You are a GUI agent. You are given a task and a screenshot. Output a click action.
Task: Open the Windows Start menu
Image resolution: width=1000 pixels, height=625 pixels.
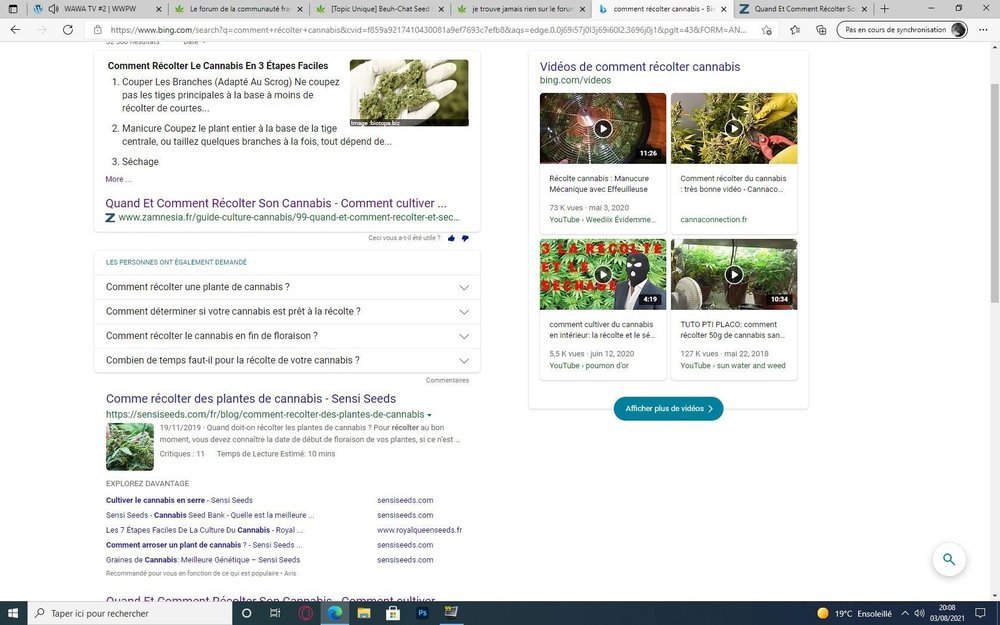pyautogui.click(x=12, y=613)
